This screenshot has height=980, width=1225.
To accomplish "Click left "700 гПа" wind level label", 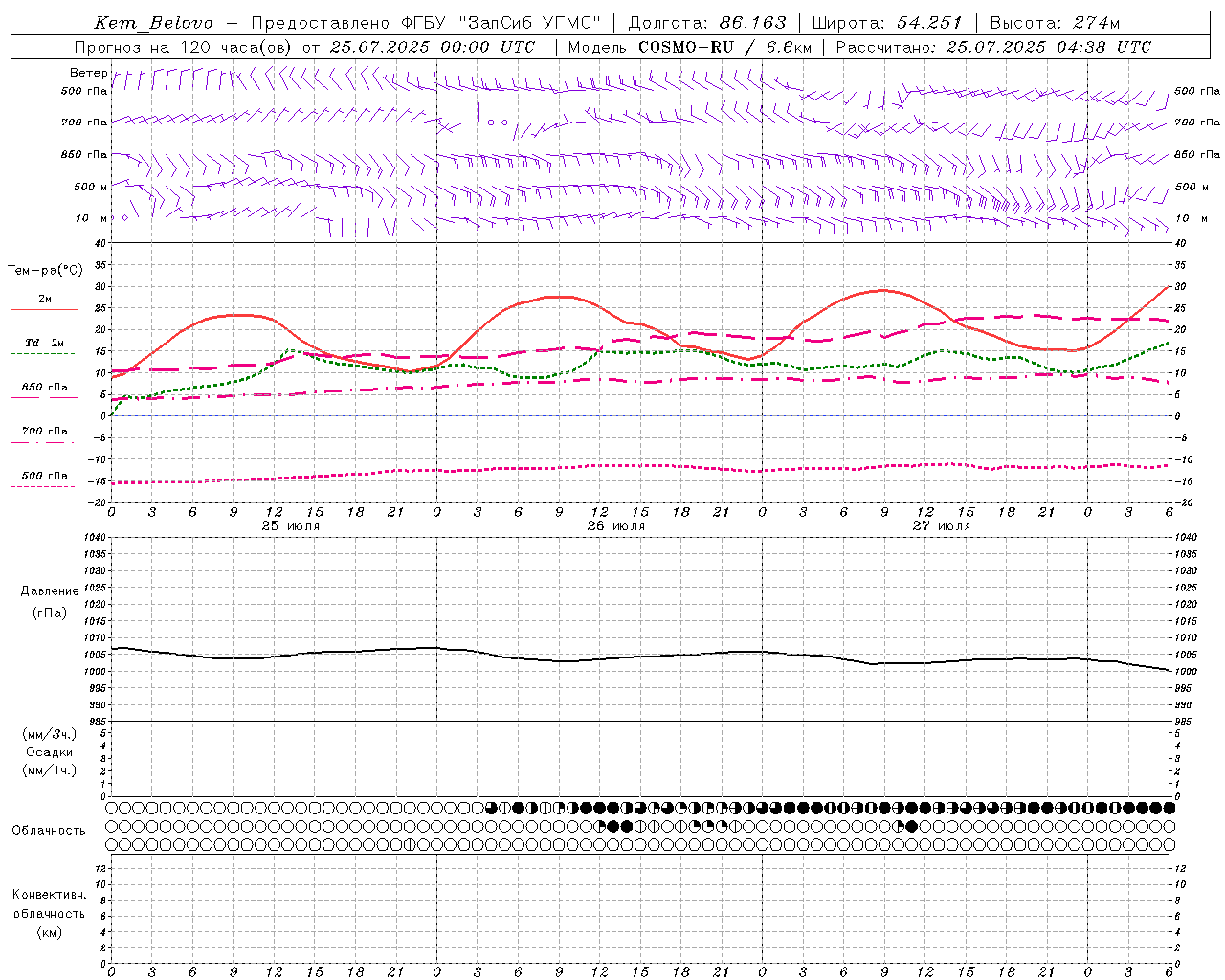I will pyautogui.click(x=84, y=122).
